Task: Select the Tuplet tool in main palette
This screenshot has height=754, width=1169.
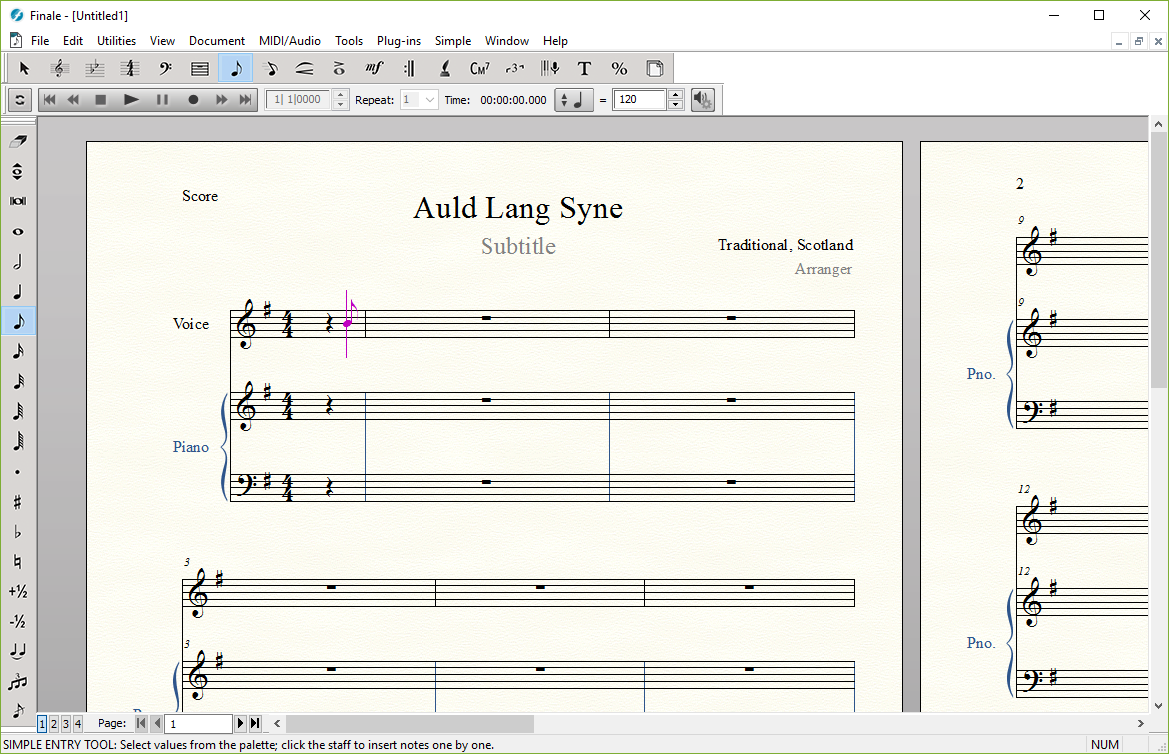Action: (514, 69)
